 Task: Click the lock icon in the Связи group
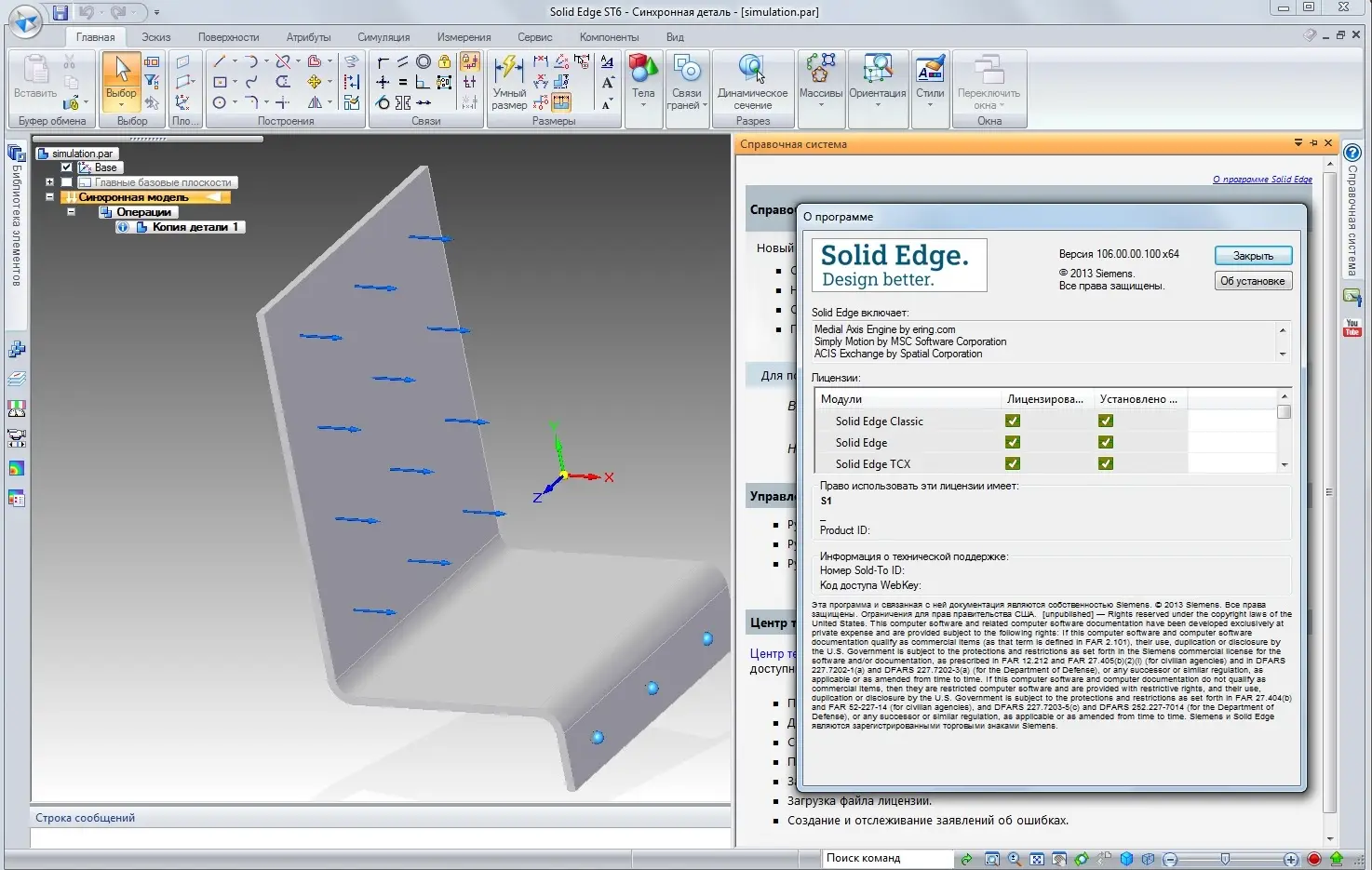(x=445, y=61)
